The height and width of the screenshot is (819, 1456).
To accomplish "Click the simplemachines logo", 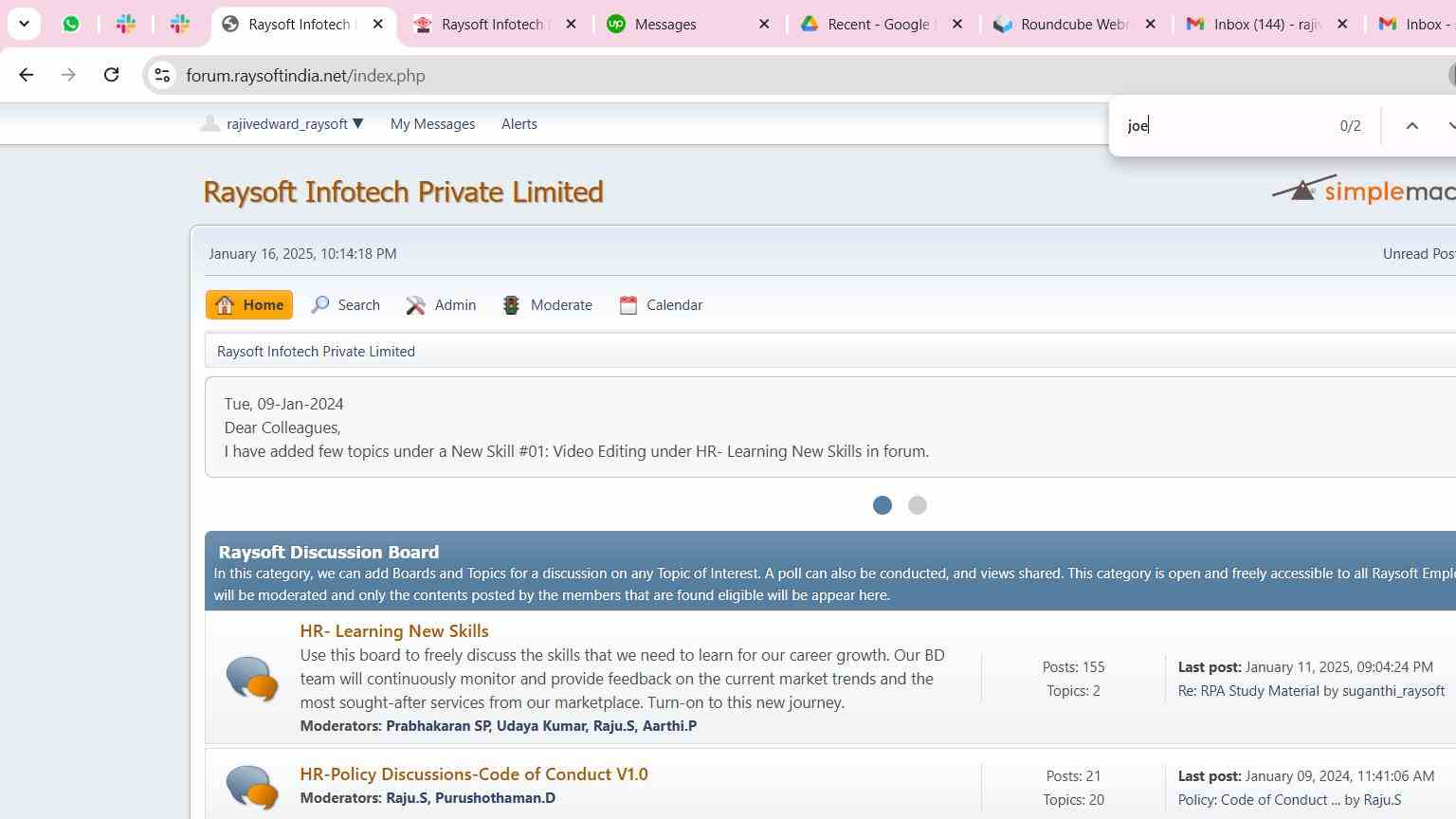I will (x=1363, y=190).
